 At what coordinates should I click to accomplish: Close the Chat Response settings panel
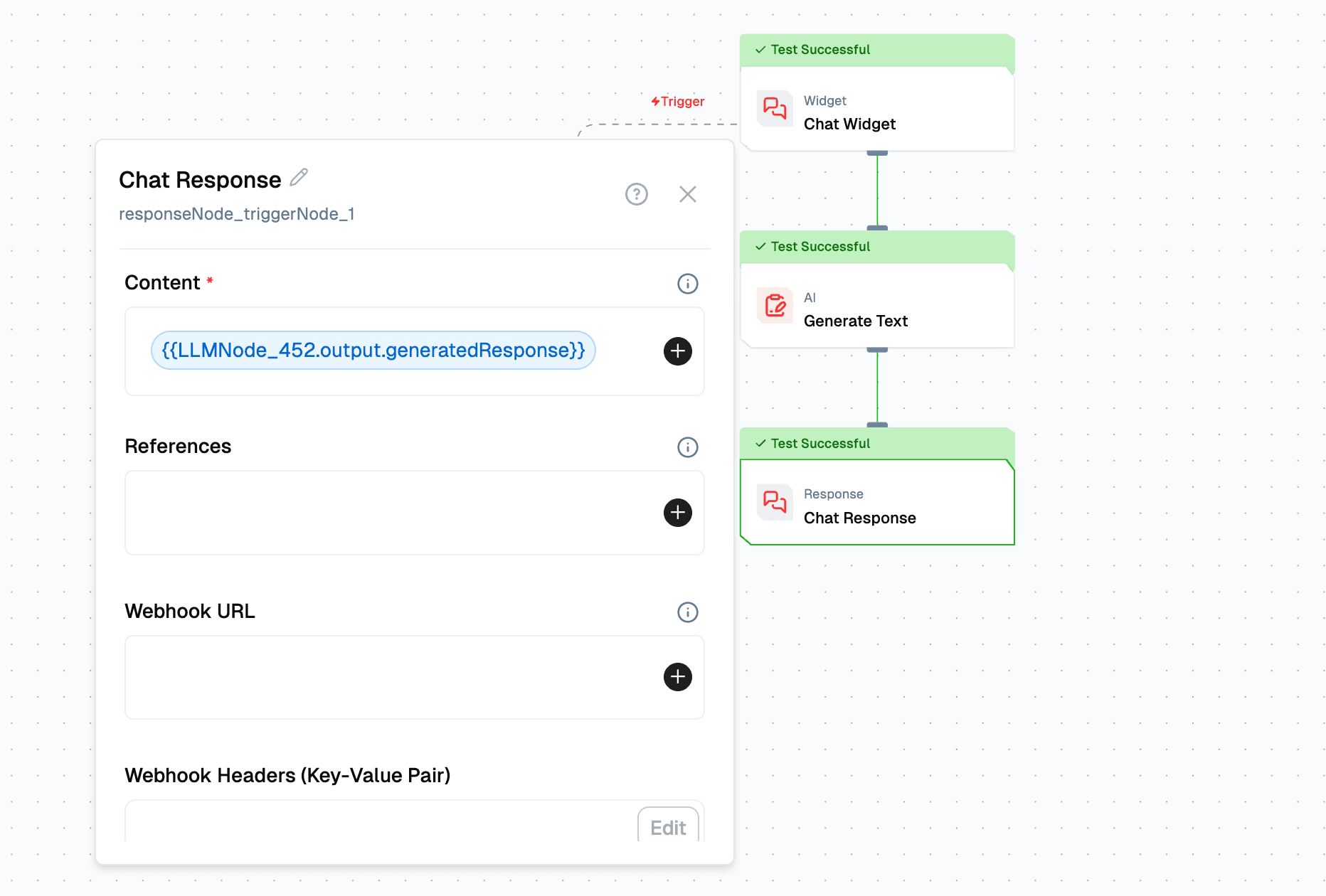click(687, 194)
